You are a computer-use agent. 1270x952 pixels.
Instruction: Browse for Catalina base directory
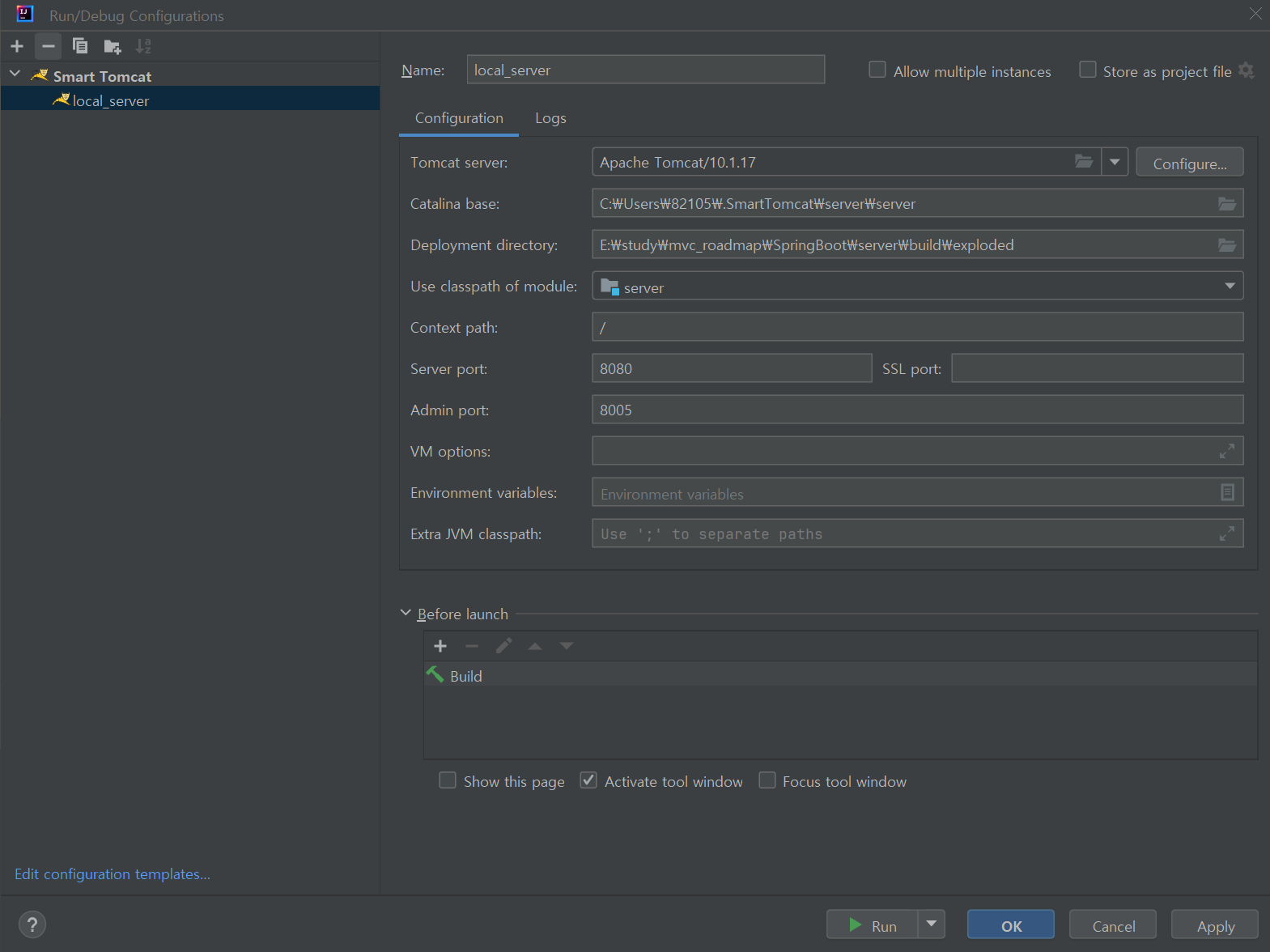pos(1227,203)
